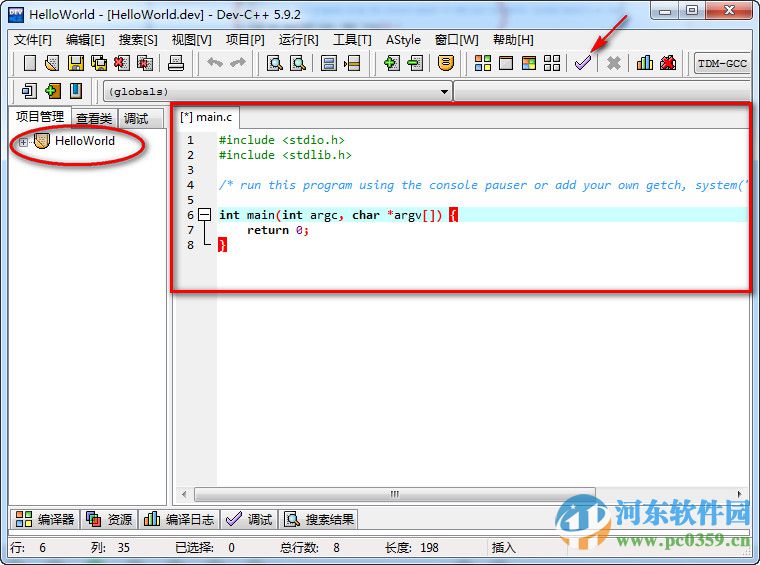760x565 pixels.
Task: Click the Run icon
Action: (506, 63)
